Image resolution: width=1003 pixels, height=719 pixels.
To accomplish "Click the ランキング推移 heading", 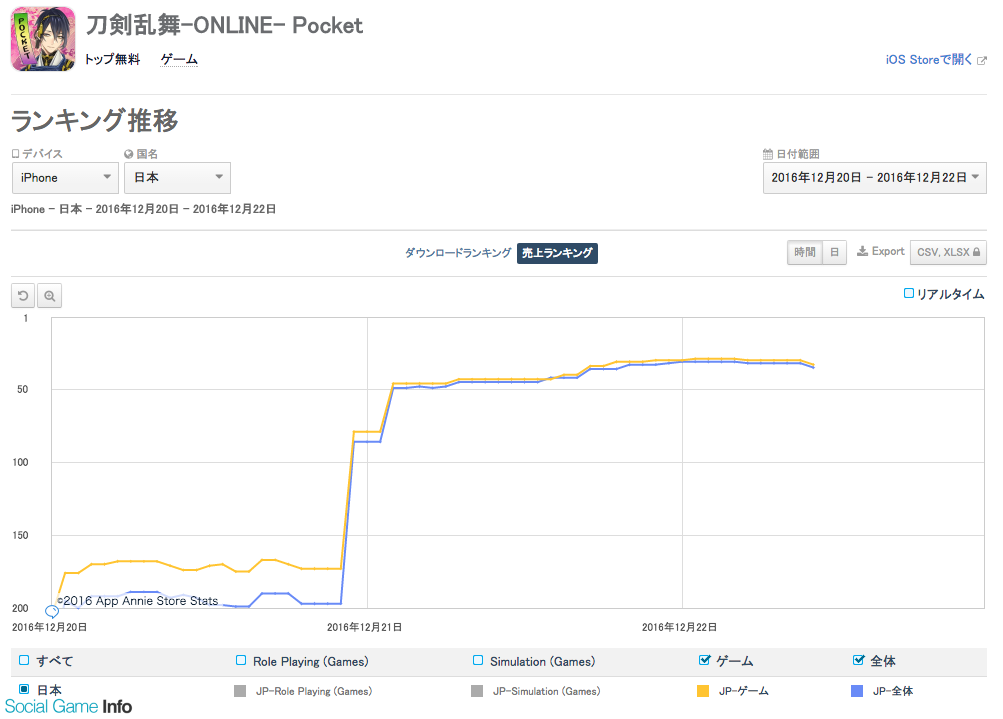I will (x=95, y=120).
